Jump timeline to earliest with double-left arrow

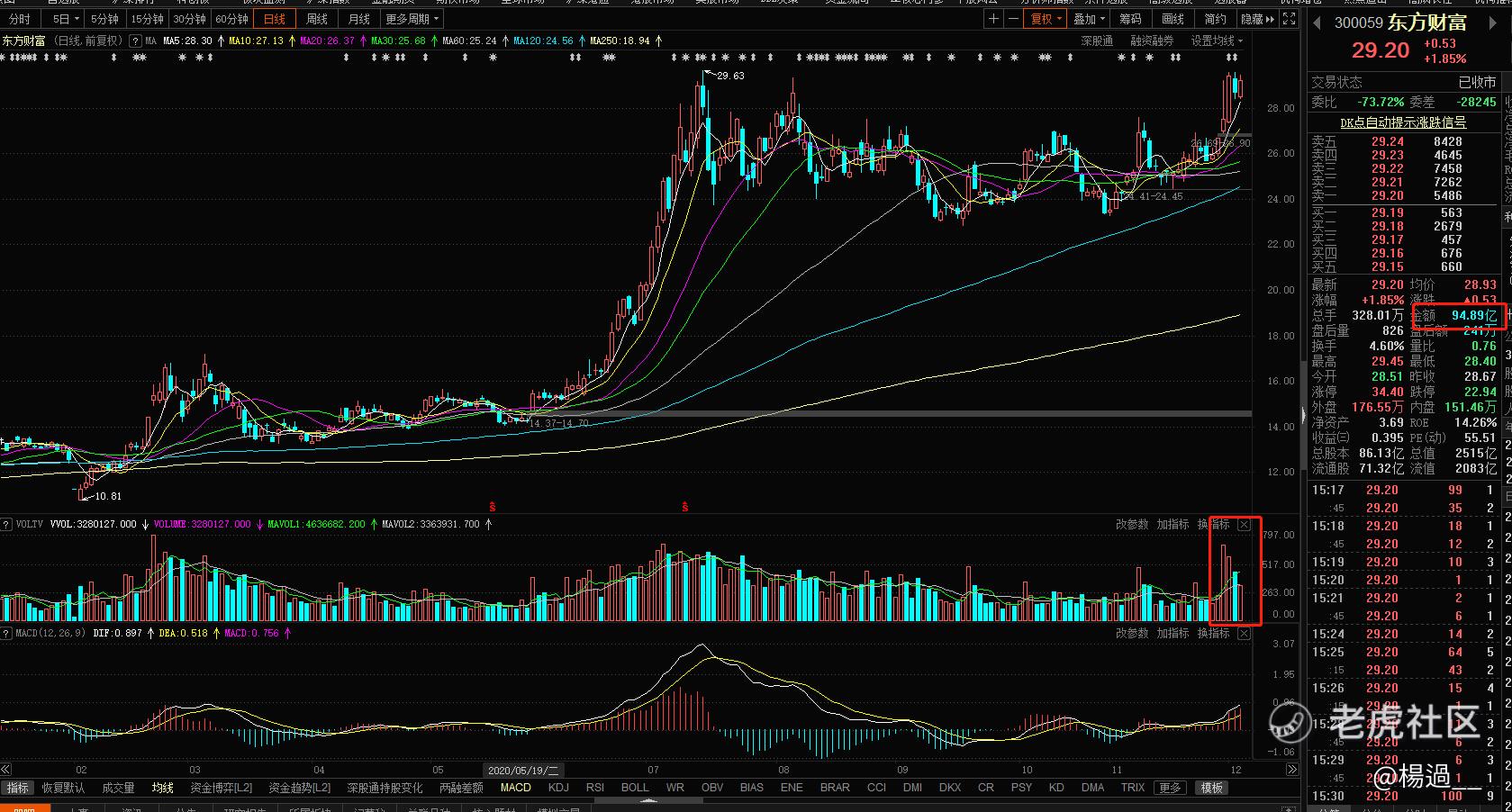coord(6,770)
